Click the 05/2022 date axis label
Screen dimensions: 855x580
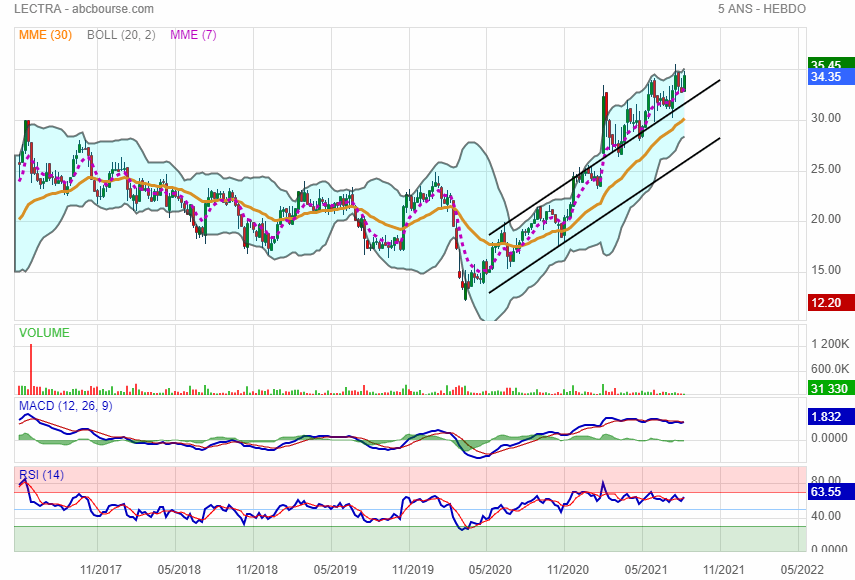[802, 570]
